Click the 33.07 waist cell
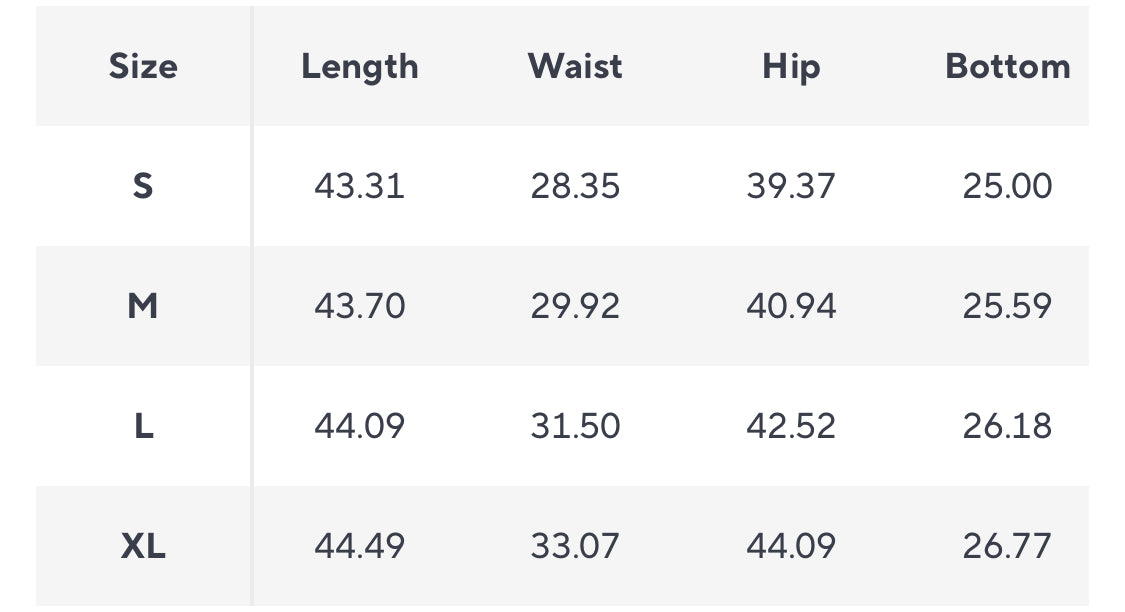 click(x=575, y=545)
